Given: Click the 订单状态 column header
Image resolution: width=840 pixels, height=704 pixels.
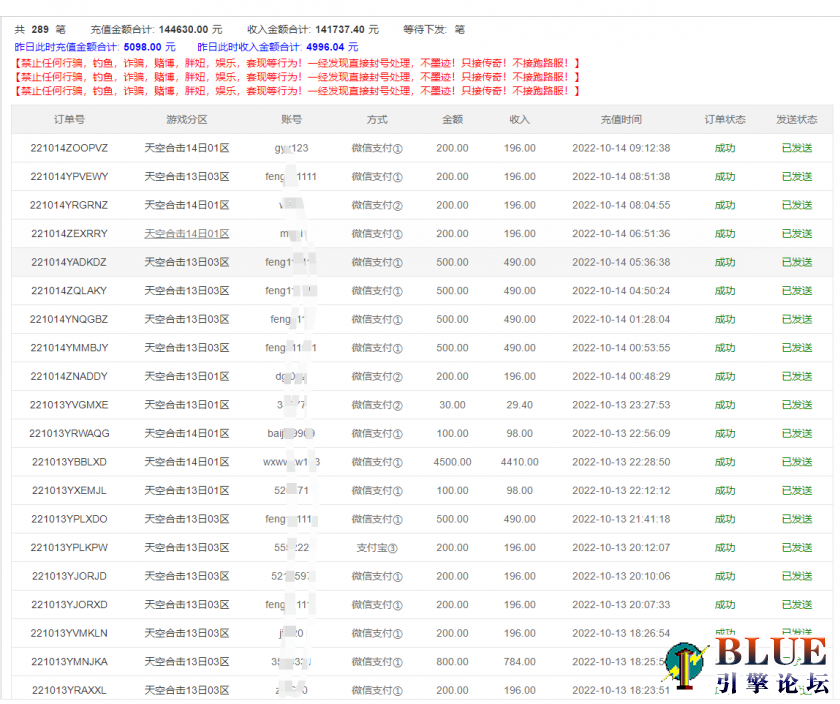Looking at the screenshot, I should click(725, 120).
